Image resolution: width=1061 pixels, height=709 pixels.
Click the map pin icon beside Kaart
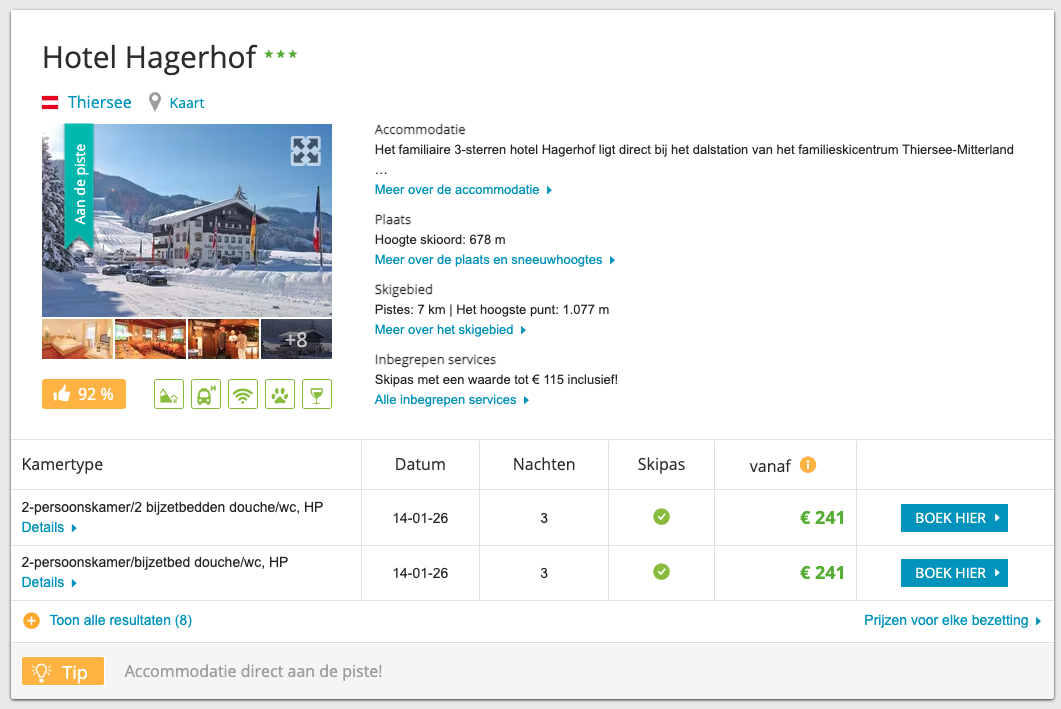155,102
